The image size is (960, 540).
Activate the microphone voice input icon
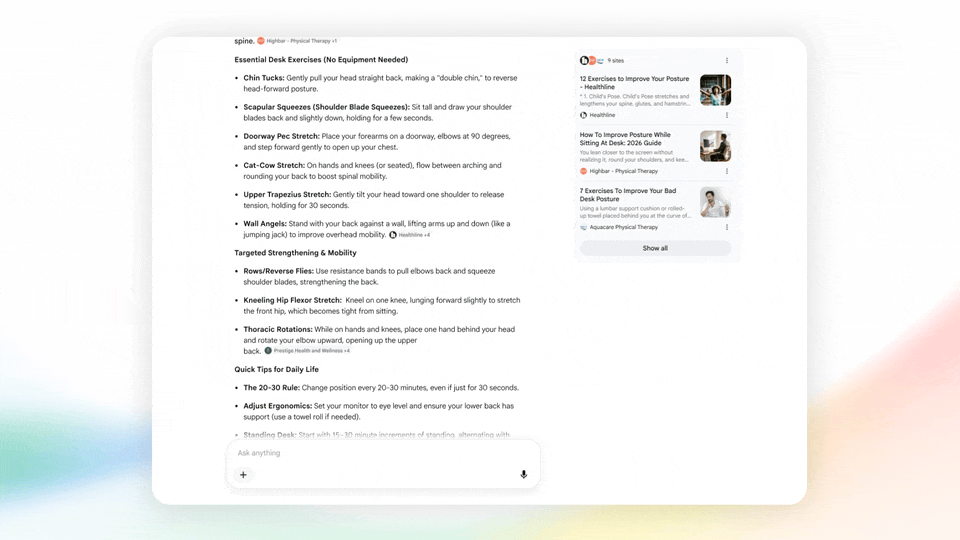(x=523, y=474)
